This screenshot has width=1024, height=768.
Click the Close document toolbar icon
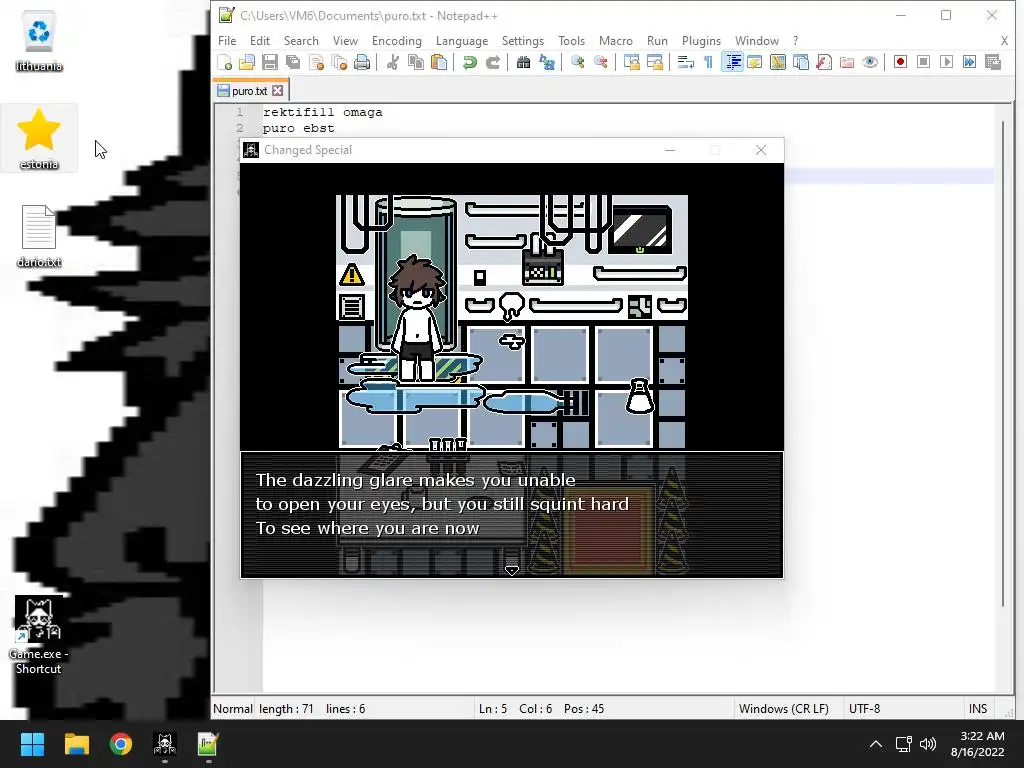click(316, 62)
